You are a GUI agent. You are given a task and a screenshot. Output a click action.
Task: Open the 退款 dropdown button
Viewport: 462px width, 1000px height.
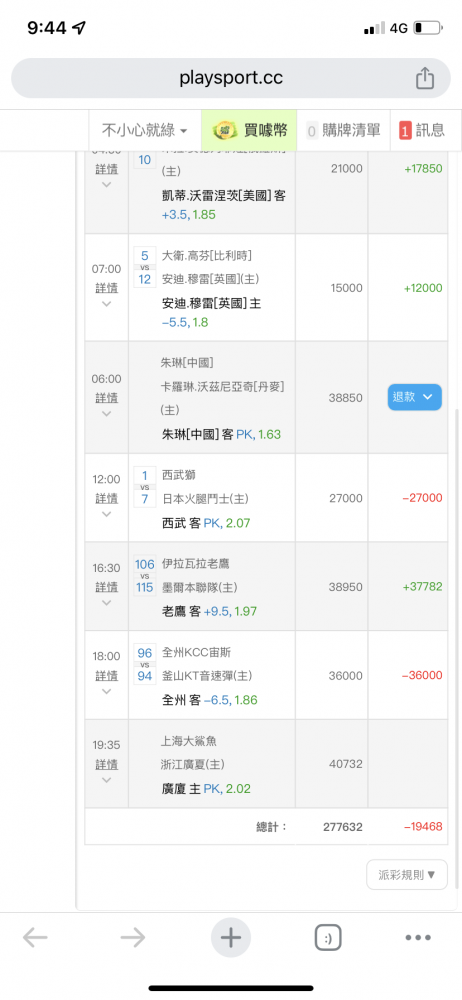point(415,397)
